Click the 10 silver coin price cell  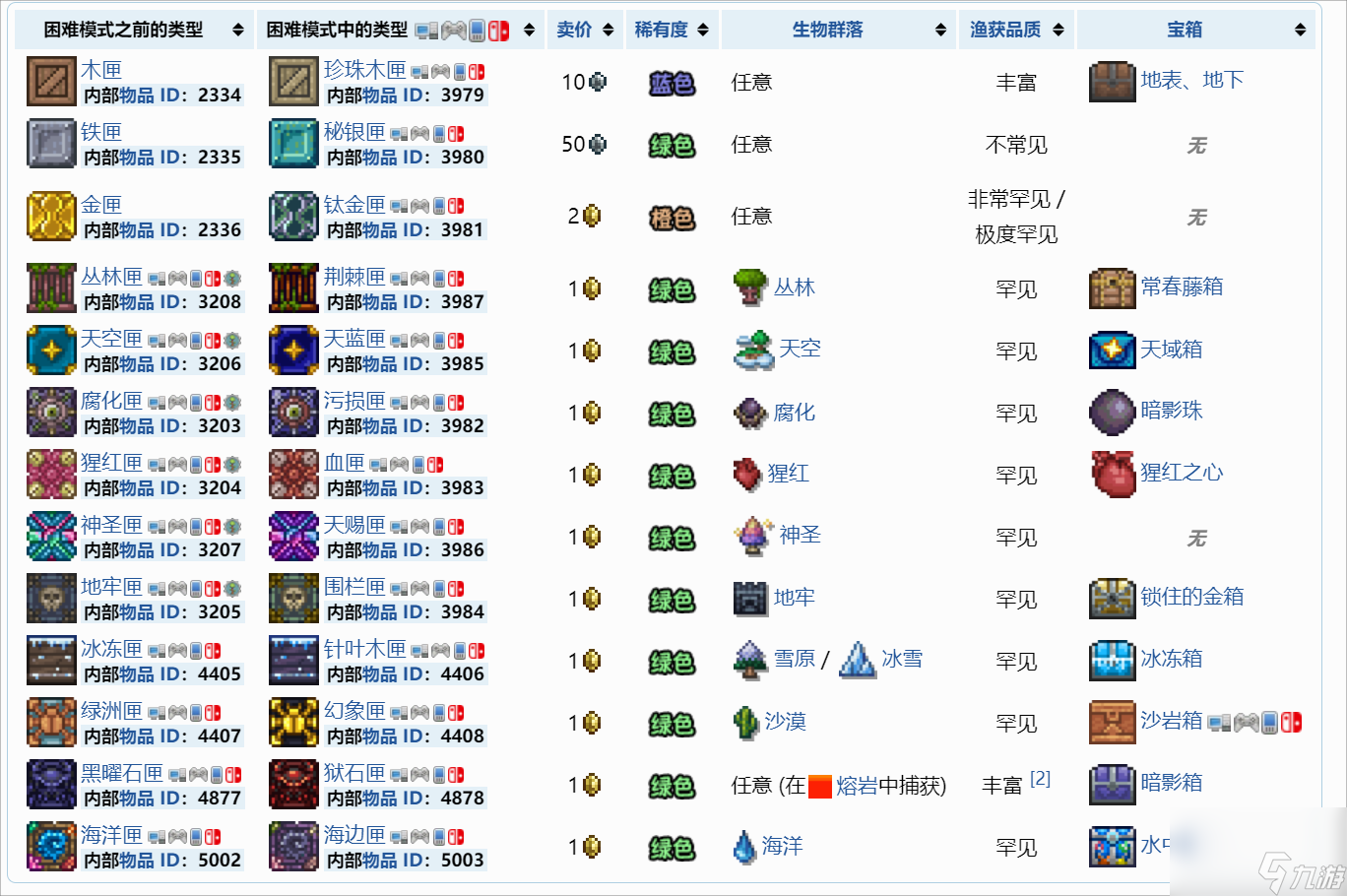[x=584, y=82]
